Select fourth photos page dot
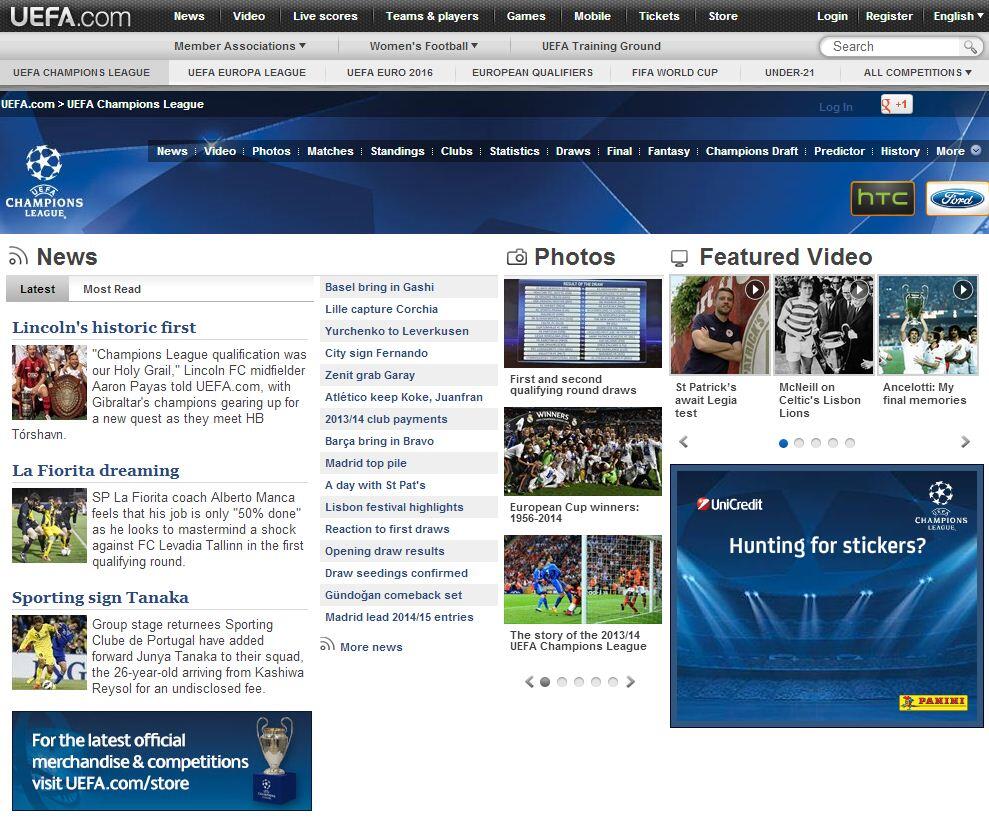Screen dimensions: 989x823 tap(596, 682)
